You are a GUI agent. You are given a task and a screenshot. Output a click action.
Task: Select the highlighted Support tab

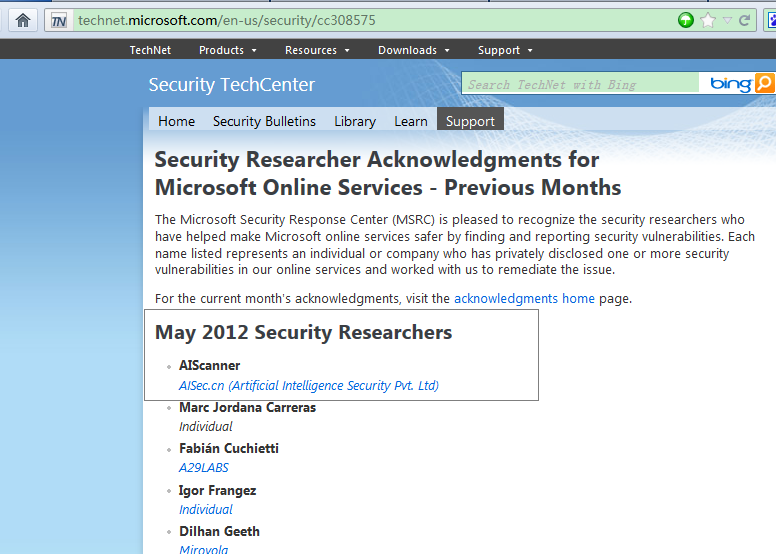tap(470, 119)
